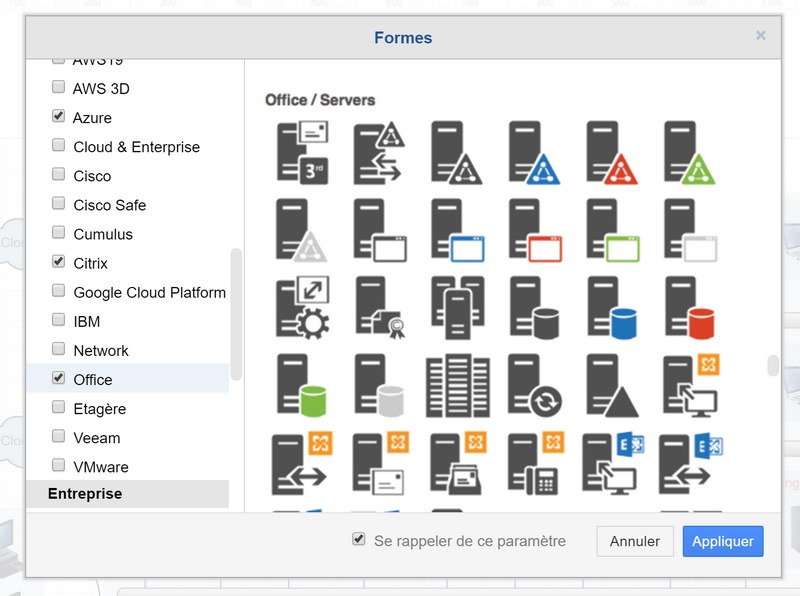Click the server sync refresh icon

click(x=534, y=385)
